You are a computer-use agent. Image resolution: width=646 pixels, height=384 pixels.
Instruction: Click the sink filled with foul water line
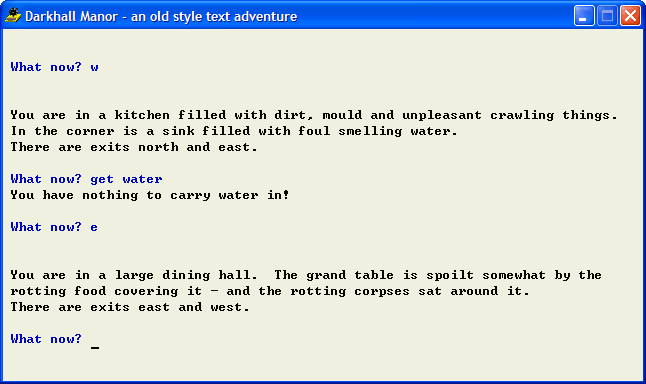(x=234, y=131)
